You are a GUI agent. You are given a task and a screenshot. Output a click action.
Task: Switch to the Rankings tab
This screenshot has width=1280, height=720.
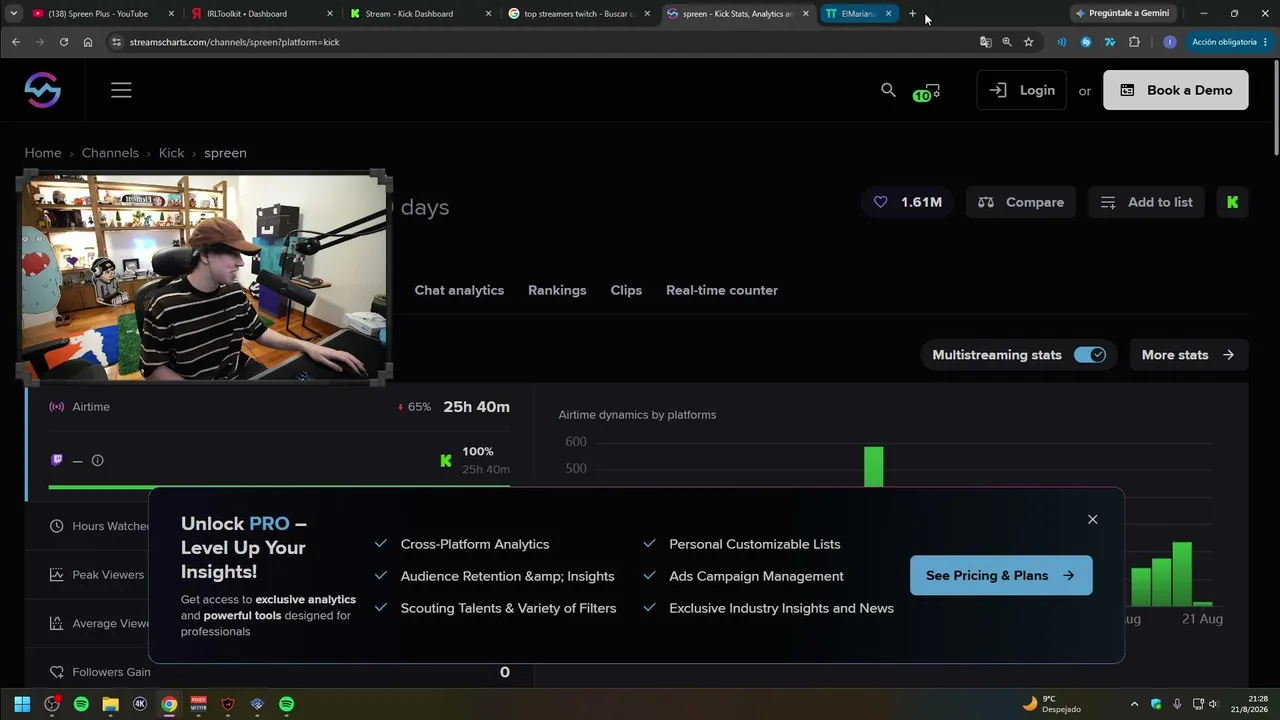(557, 290)
